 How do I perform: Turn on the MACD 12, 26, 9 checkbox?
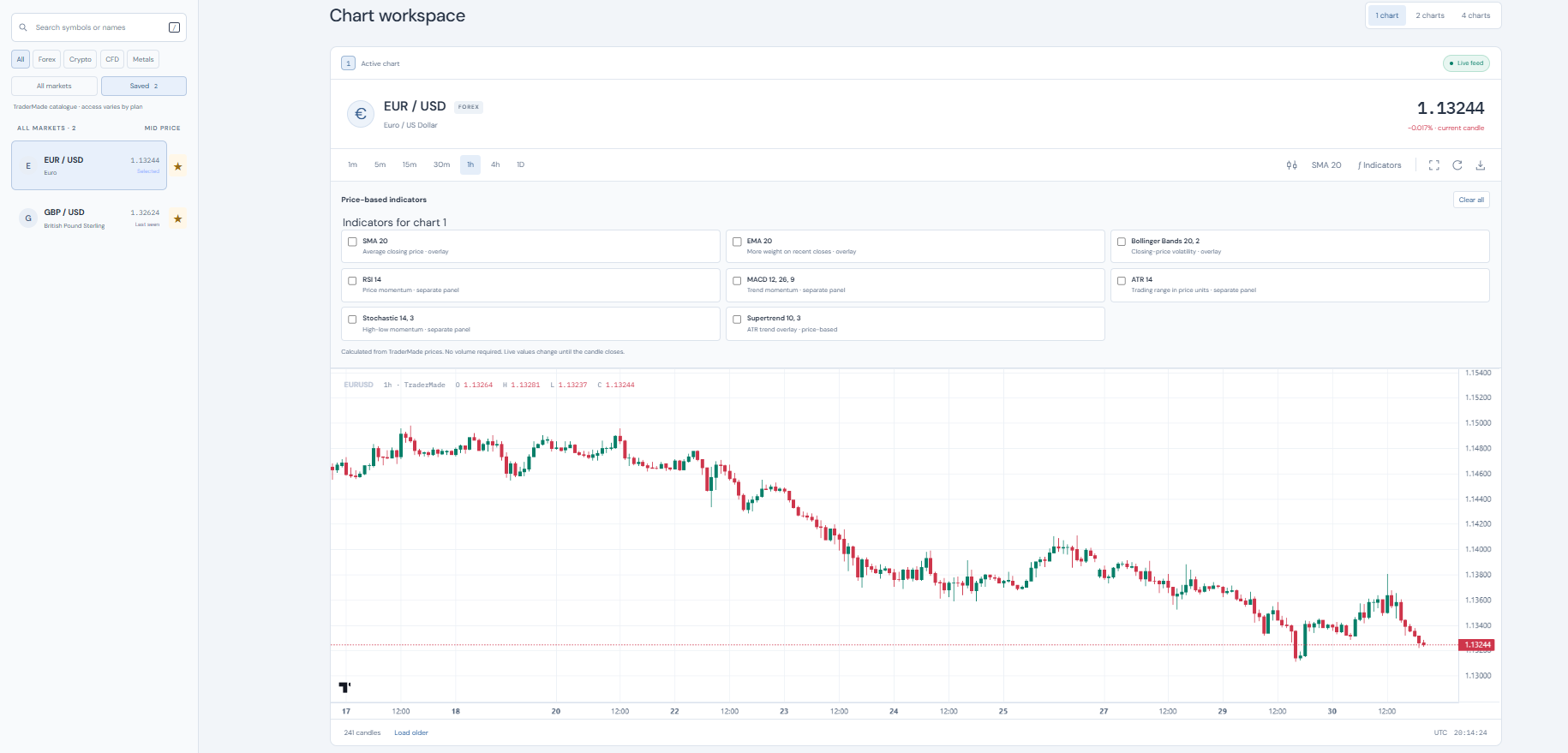(x=737, y=280)
